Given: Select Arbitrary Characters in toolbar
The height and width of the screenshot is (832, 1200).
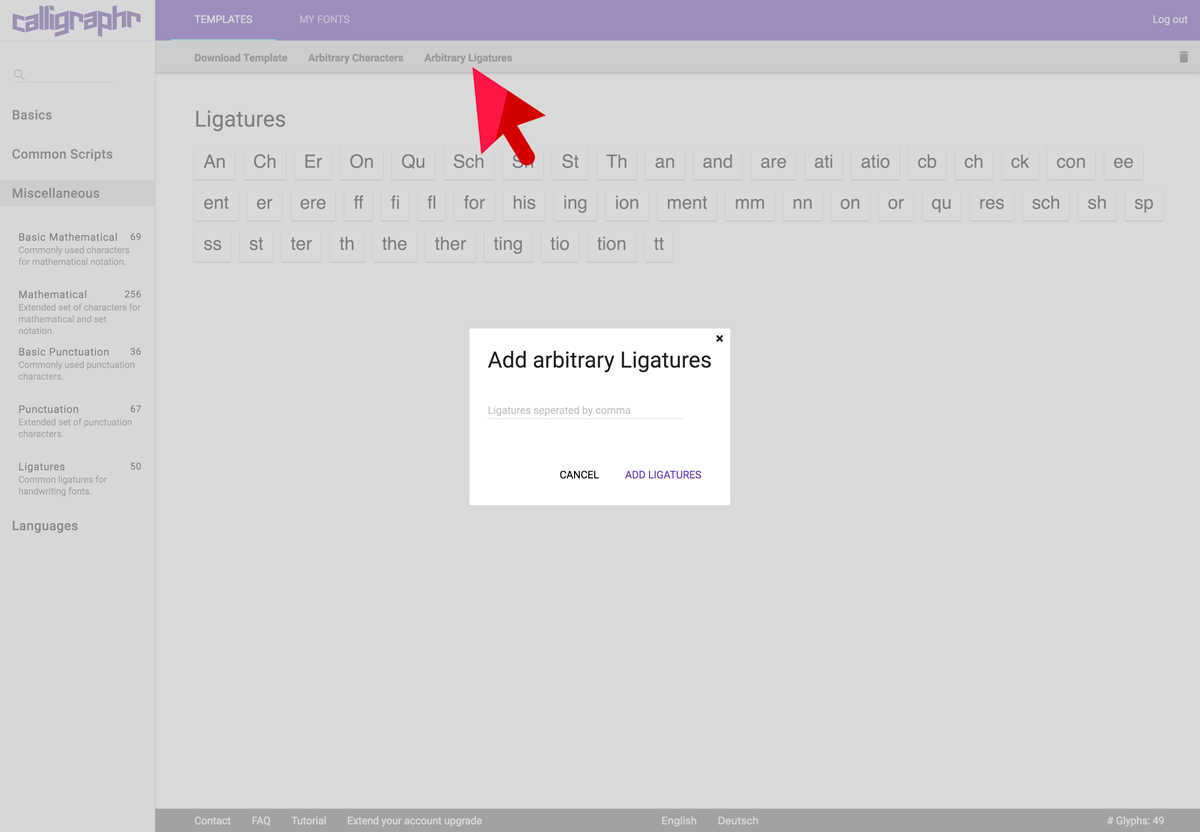Looking at the screenshot, I should (x=355, y=58).
